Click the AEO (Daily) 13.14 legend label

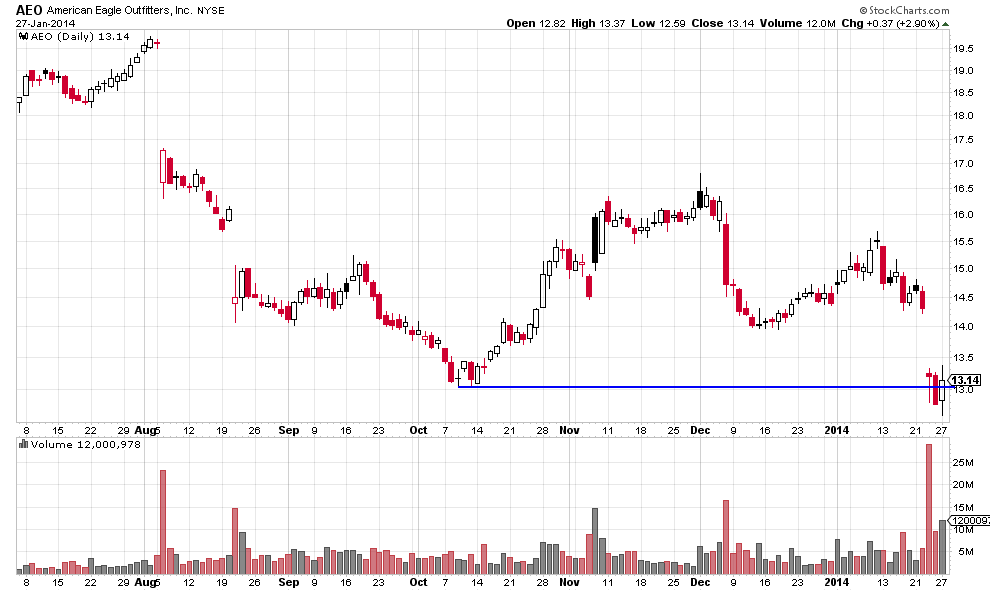(80, 37)
